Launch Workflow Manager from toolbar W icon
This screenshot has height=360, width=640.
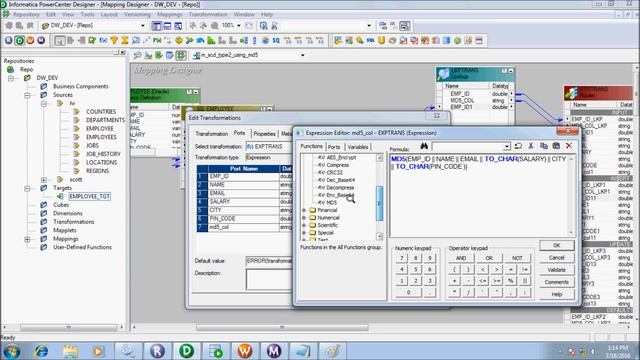pyautogui.click(x=30, y=40)
